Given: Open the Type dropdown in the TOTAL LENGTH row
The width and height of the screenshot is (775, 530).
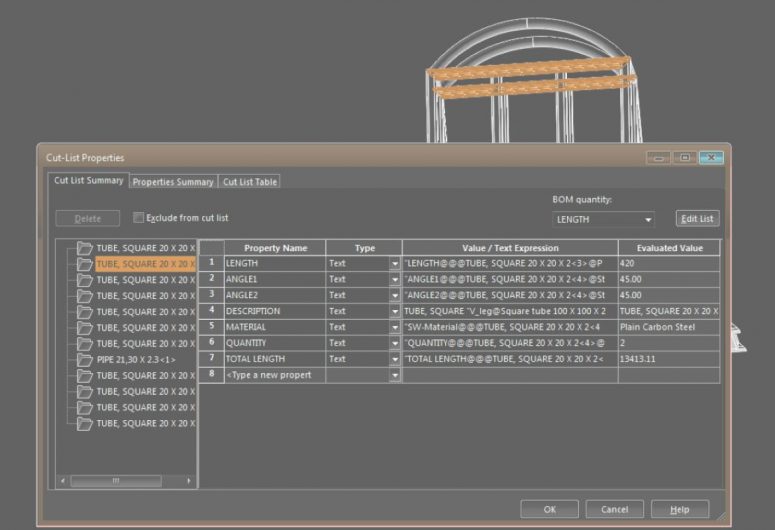Looking at the screenshot, I should point(394,359).
